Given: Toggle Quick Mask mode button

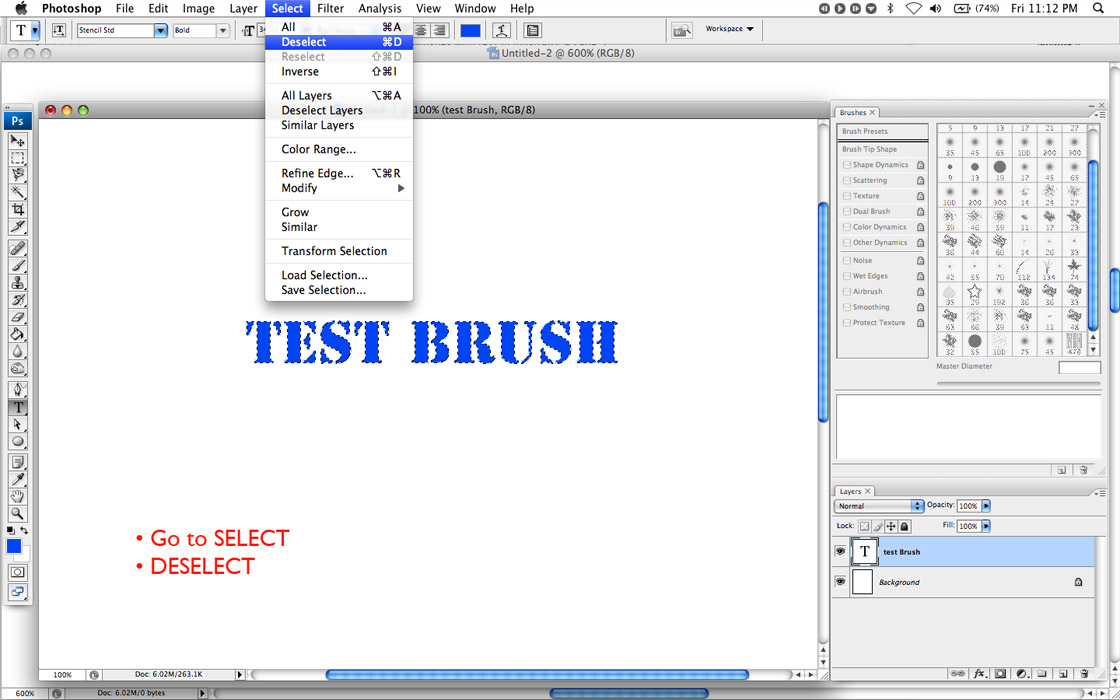Looking at the screenshot, I should (x=18, y=572).
